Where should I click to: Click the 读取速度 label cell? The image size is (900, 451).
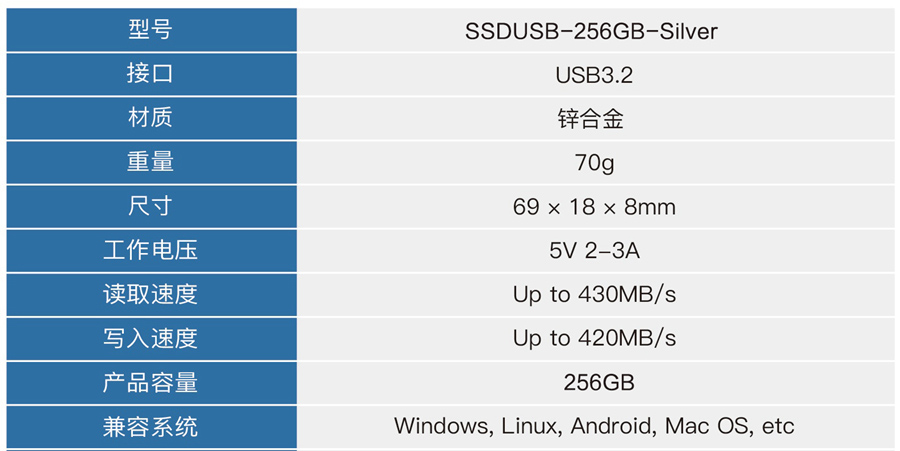tap(152, 294)
